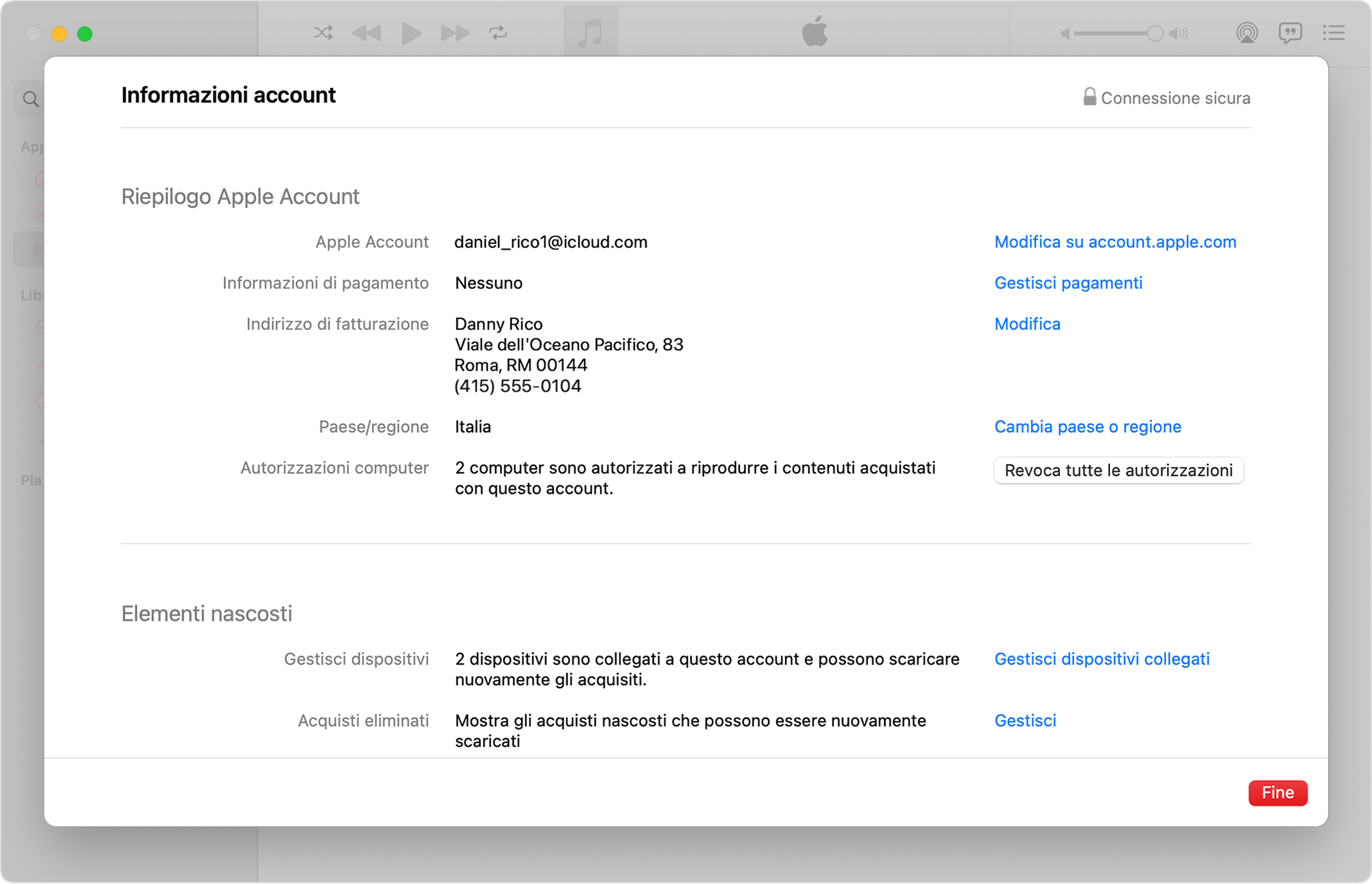Click the Apple logo in now-playing area
The width and height of the screenshot is (1372, 884).
tap(815, 32)
